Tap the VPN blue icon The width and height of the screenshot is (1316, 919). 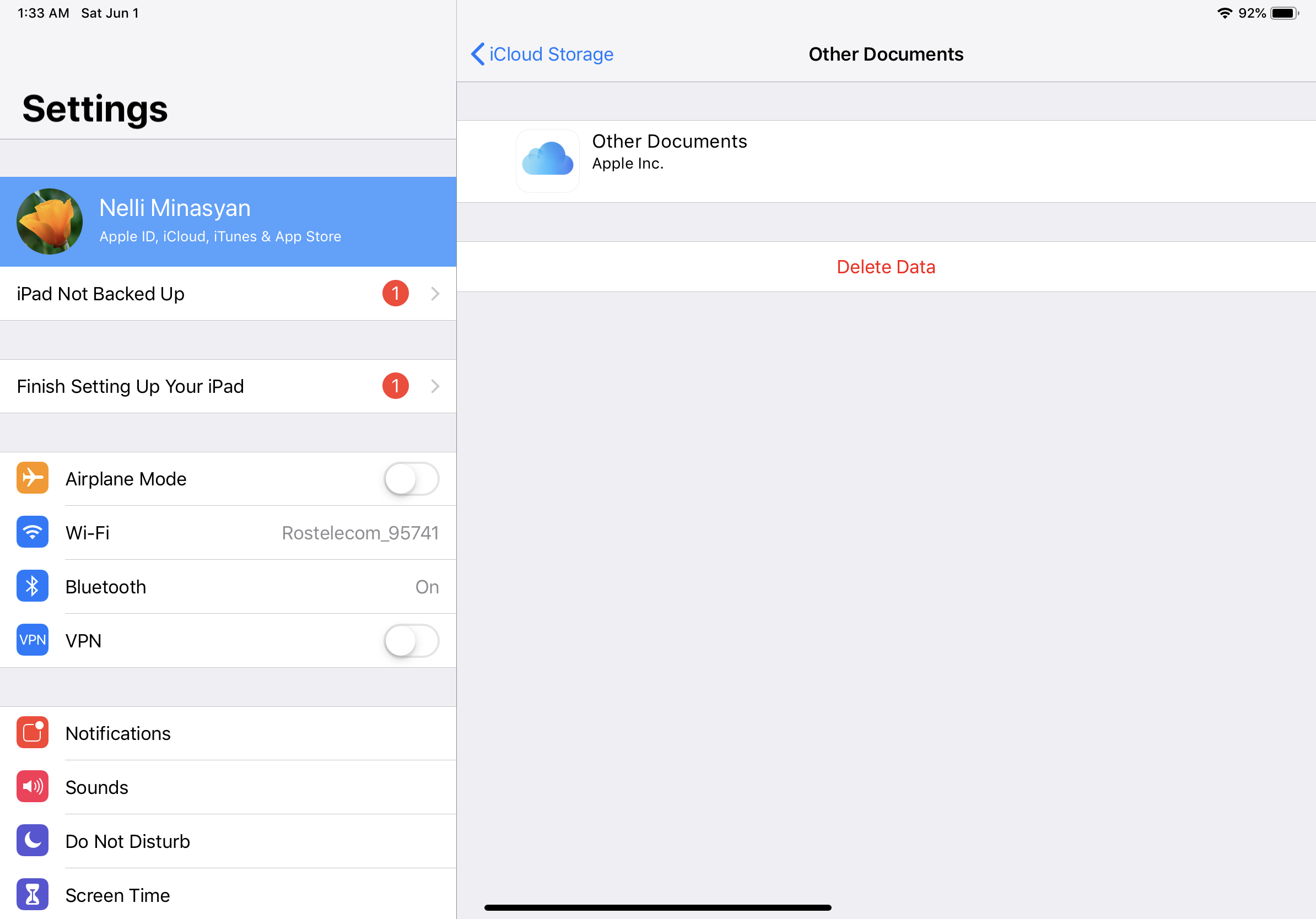coord(32,640)
